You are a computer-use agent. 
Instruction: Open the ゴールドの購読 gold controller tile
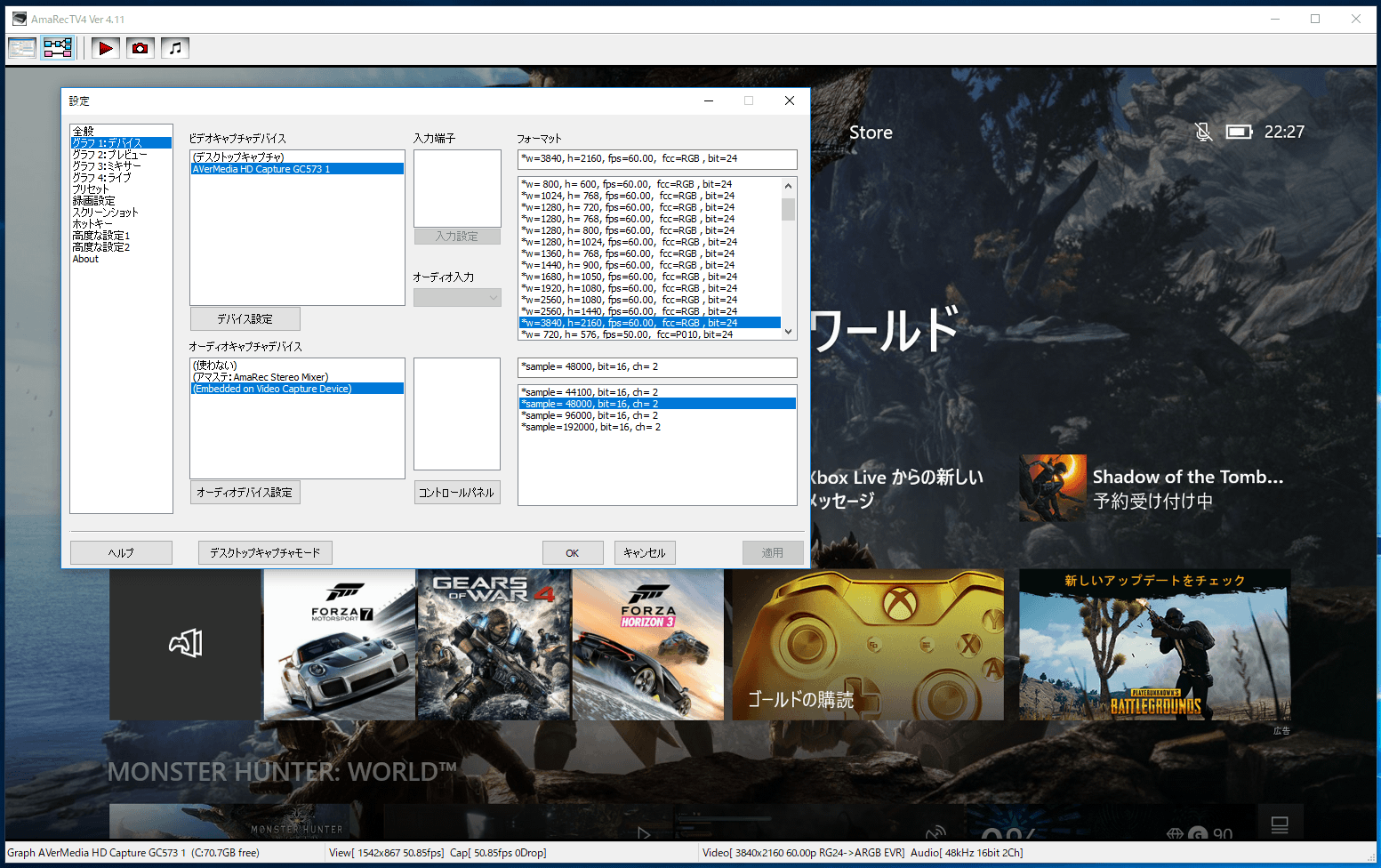click(x=868, y=644)
